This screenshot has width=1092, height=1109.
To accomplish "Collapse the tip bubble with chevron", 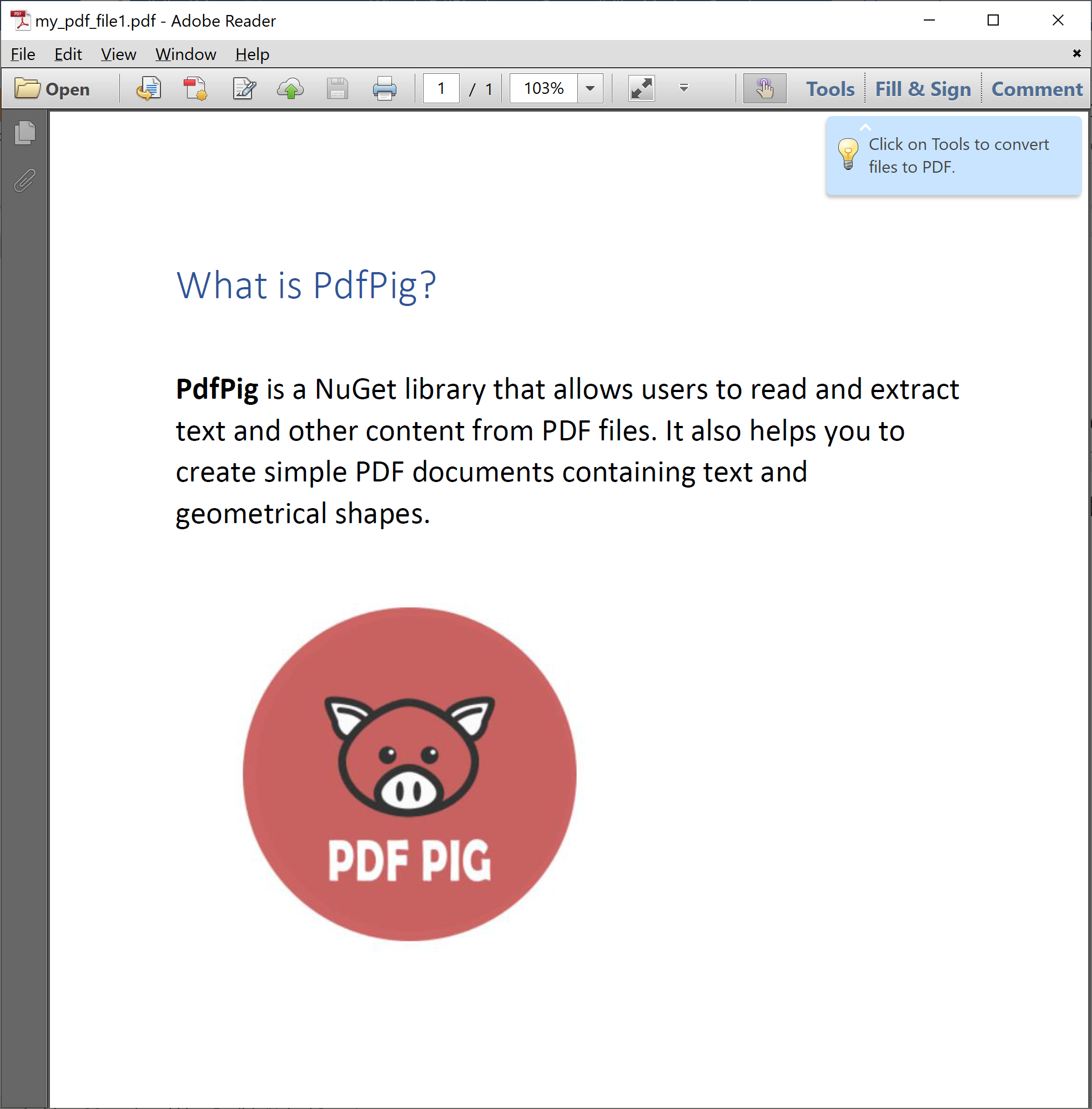I will (865, 127).
